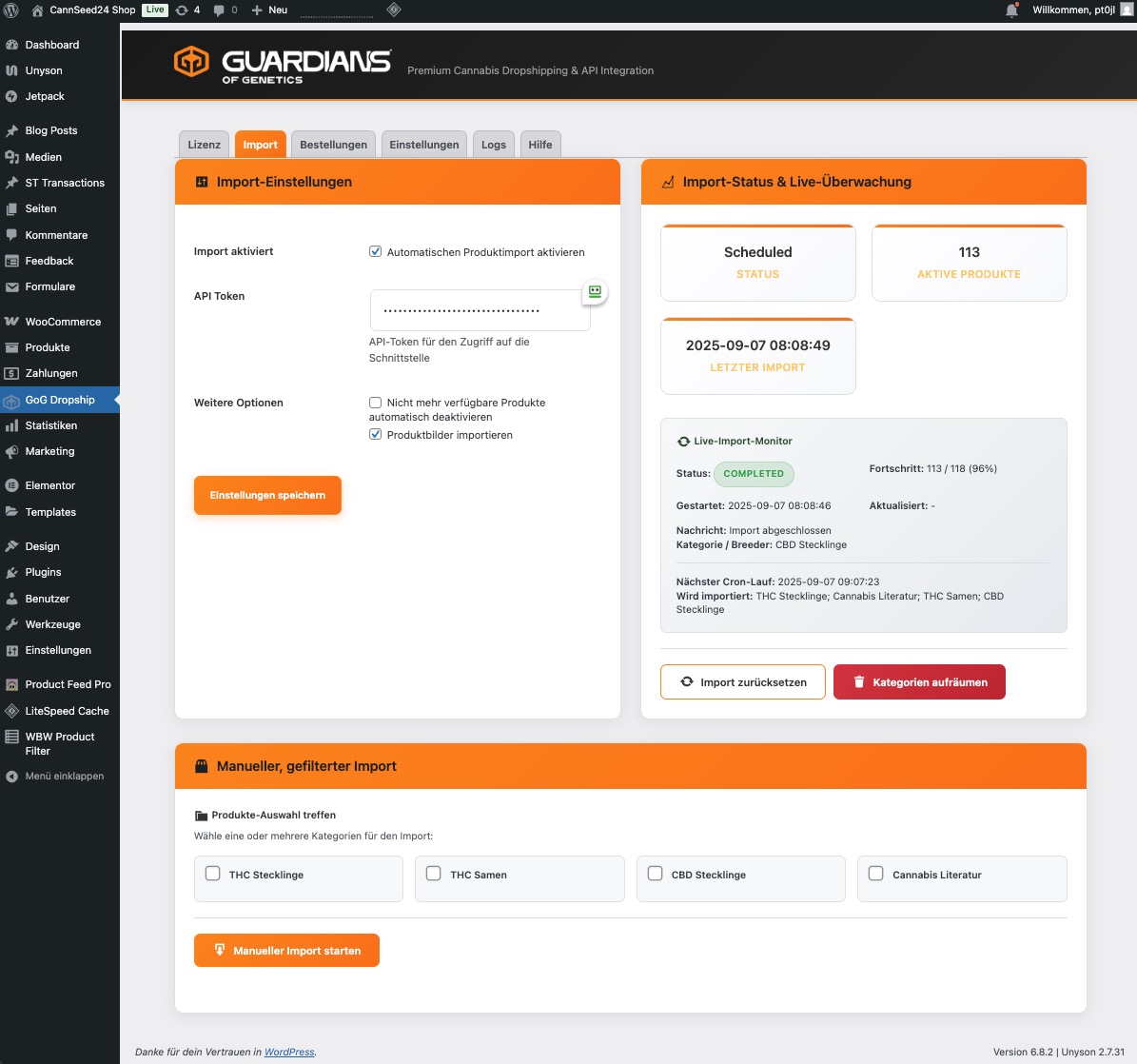This screenshot has height=1064, width=1137.
Task: Open the Bestellungen tab
Action: [x=333, y=144]
